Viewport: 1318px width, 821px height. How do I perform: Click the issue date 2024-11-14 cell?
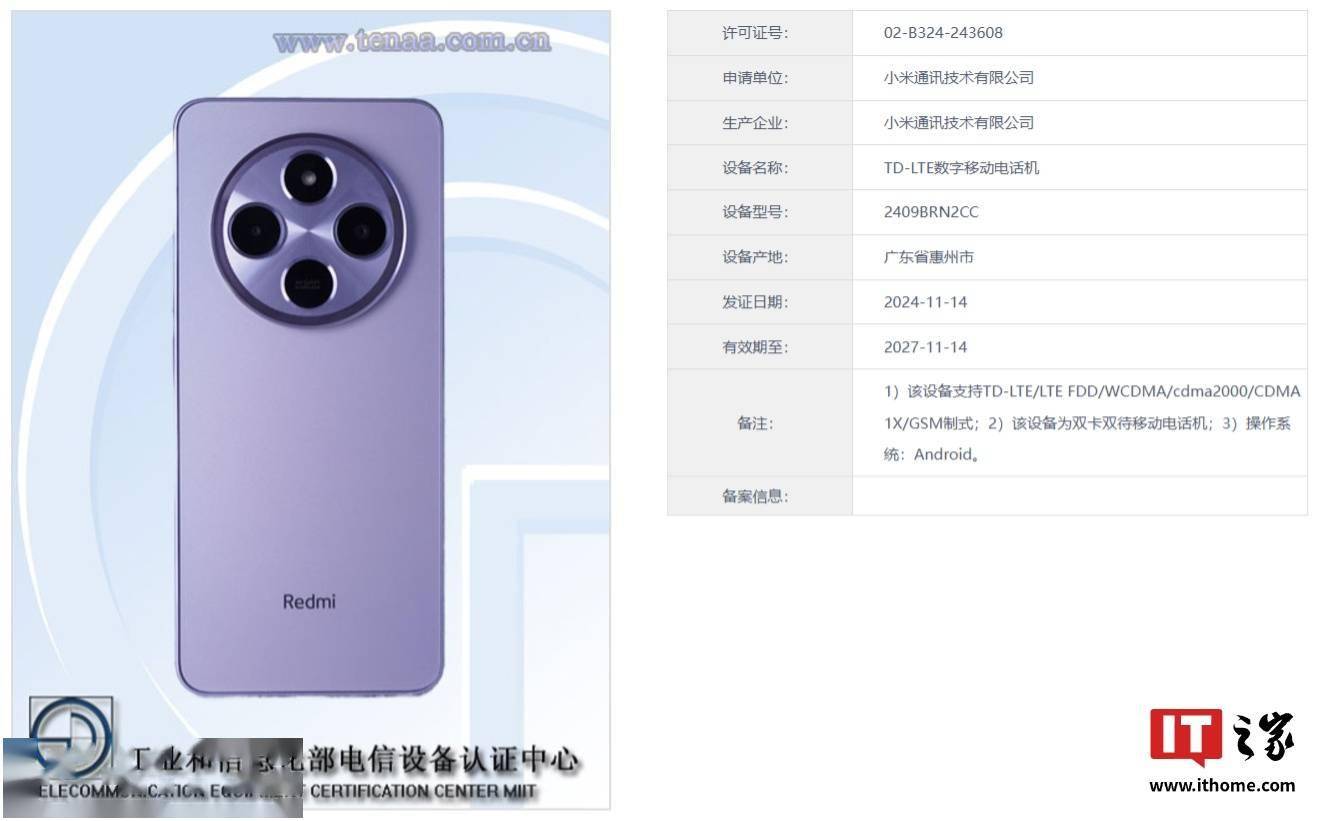click(x=1080, y=302)
